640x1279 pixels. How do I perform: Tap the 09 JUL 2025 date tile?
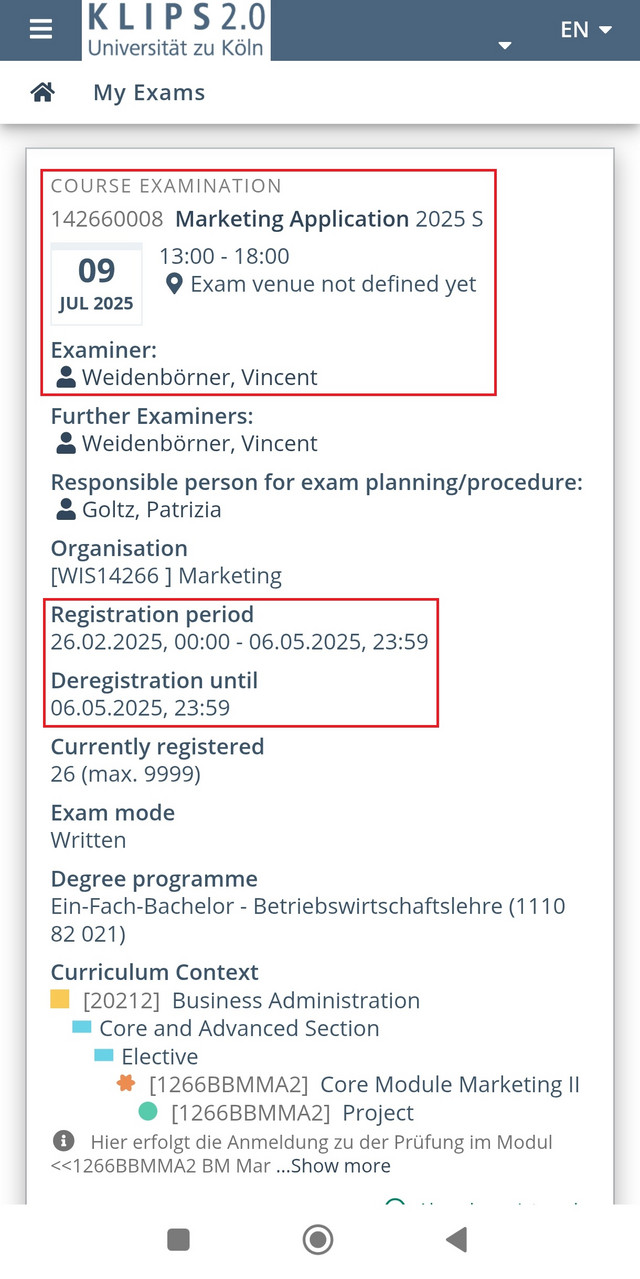click(97, 284)
